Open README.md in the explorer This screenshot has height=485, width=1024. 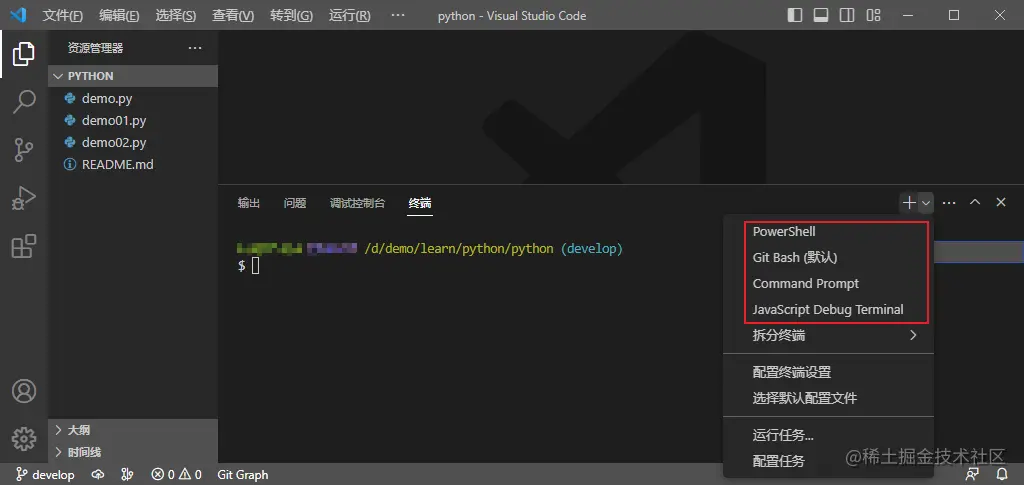click(133, 164)
